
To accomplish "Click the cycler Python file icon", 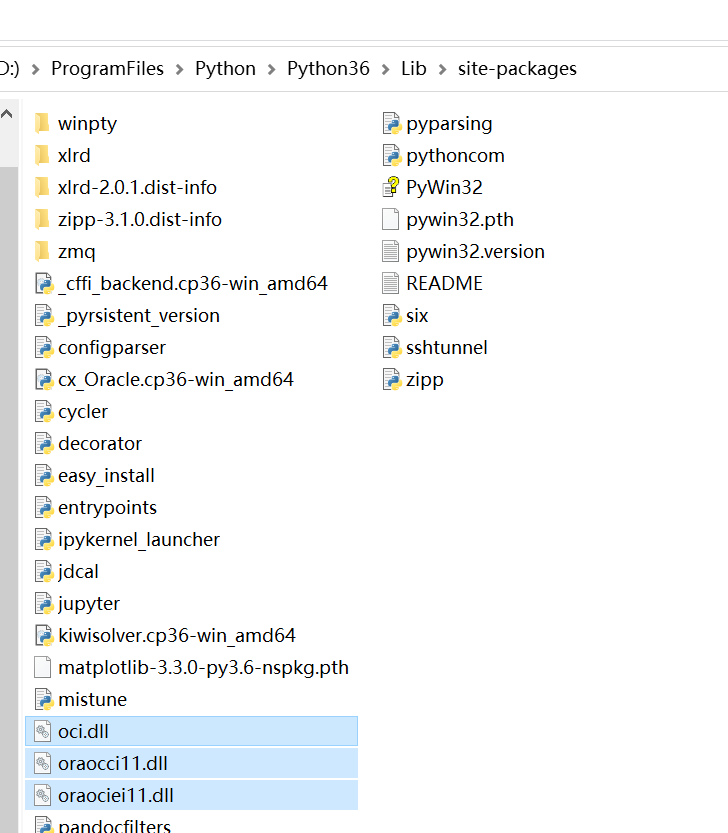I will click(44, 411).
